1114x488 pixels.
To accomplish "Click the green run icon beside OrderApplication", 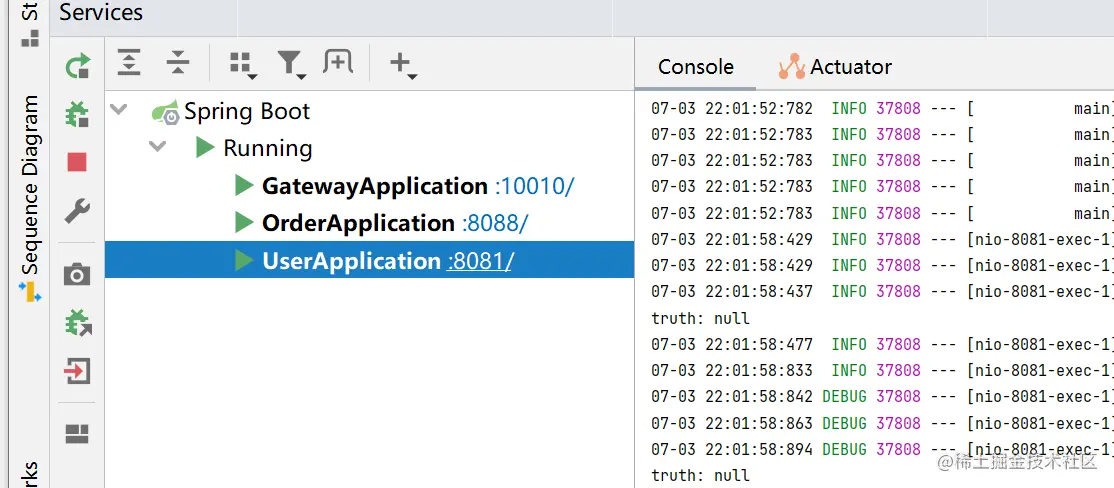I will click(244, 222).
